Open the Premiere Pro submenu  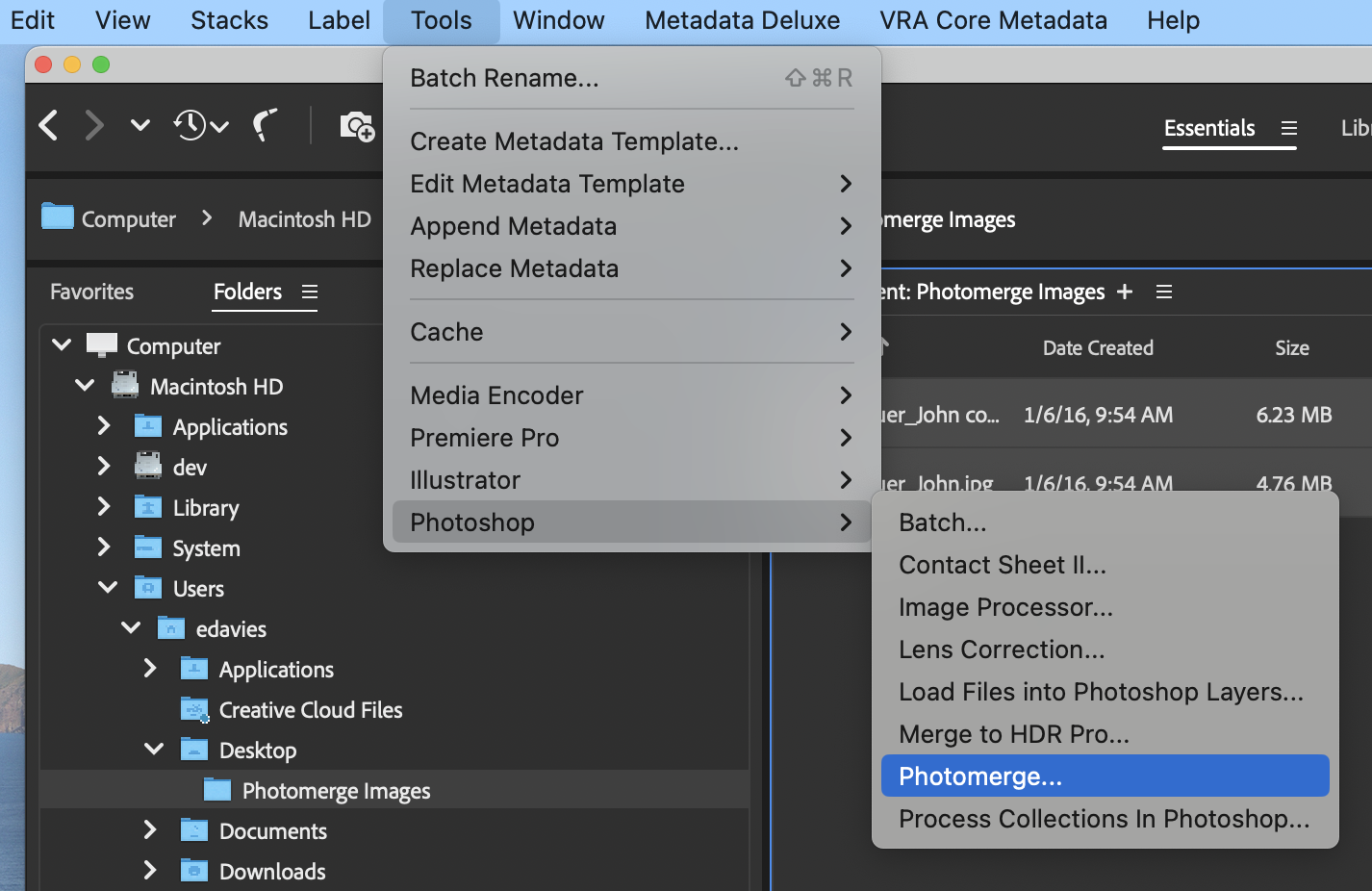tap(631, 438)
